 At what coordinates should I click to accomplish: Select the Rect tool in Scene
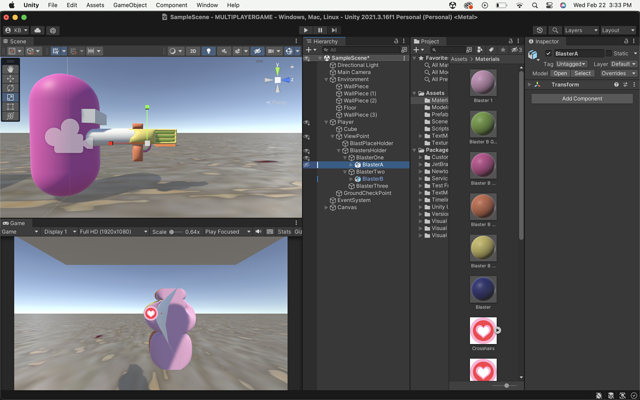11,107
